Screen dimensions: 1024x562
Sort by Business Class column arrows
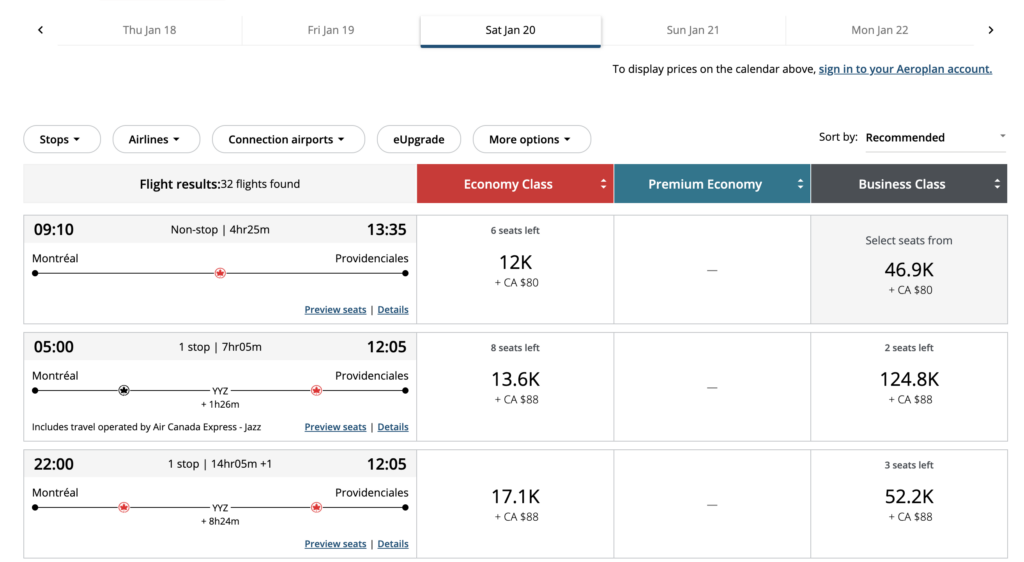(x=996, y=184)
